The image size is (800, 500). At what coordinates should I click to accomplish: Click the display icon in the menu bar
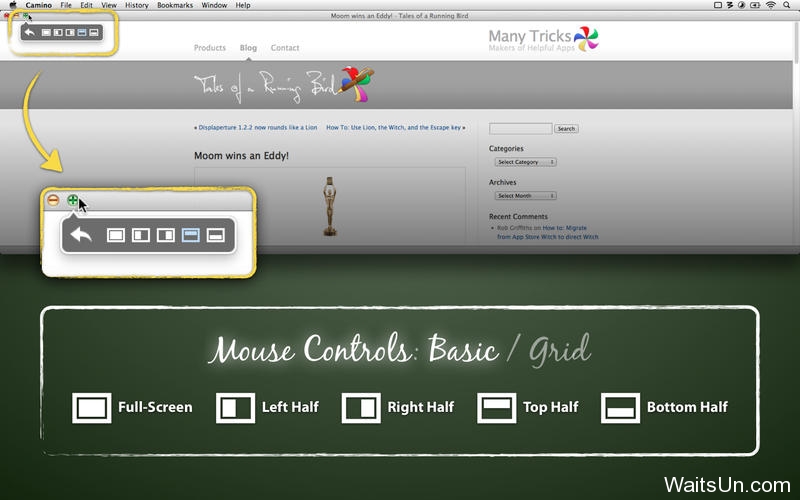coord(717,5)
